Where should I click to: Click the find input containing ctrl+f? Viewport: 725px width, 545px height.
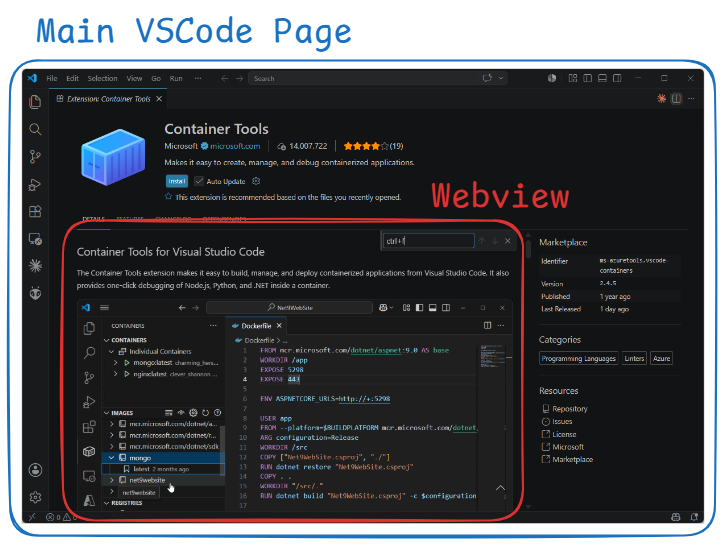coord(429,241)
